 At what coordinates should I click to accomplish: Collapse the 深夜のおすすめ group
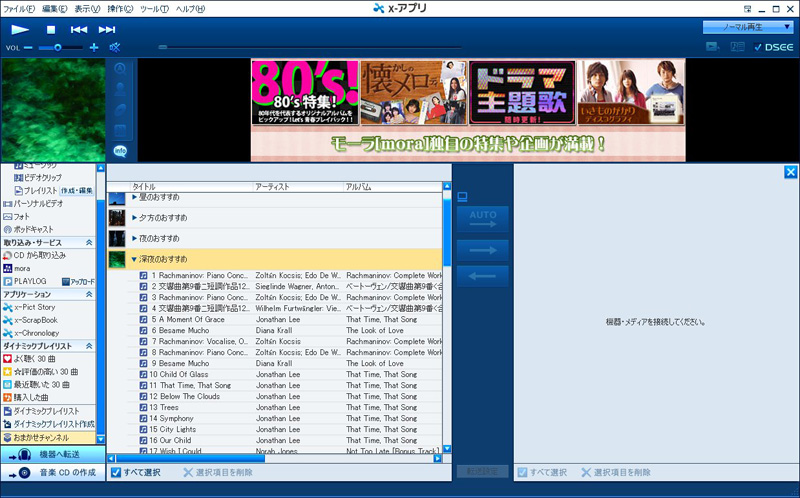click(135, 260)
